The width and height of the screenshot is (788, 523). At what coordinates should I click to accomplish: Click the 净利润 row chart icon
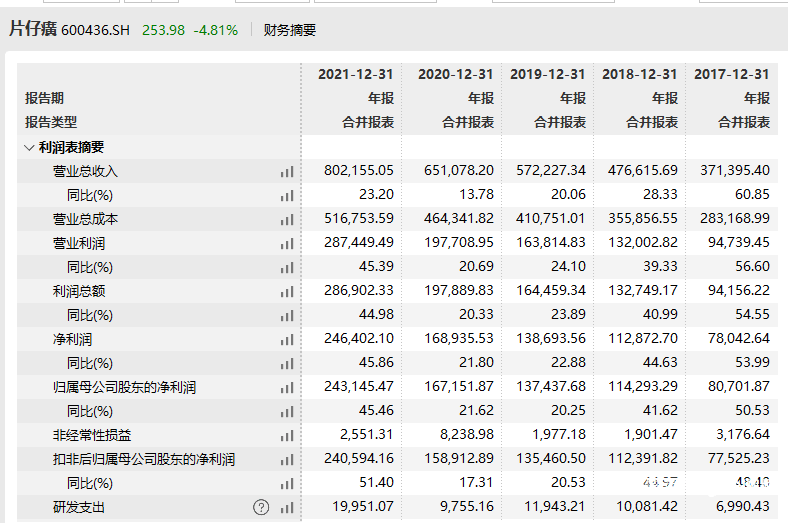pyautogui.click(x=287, y=340)
